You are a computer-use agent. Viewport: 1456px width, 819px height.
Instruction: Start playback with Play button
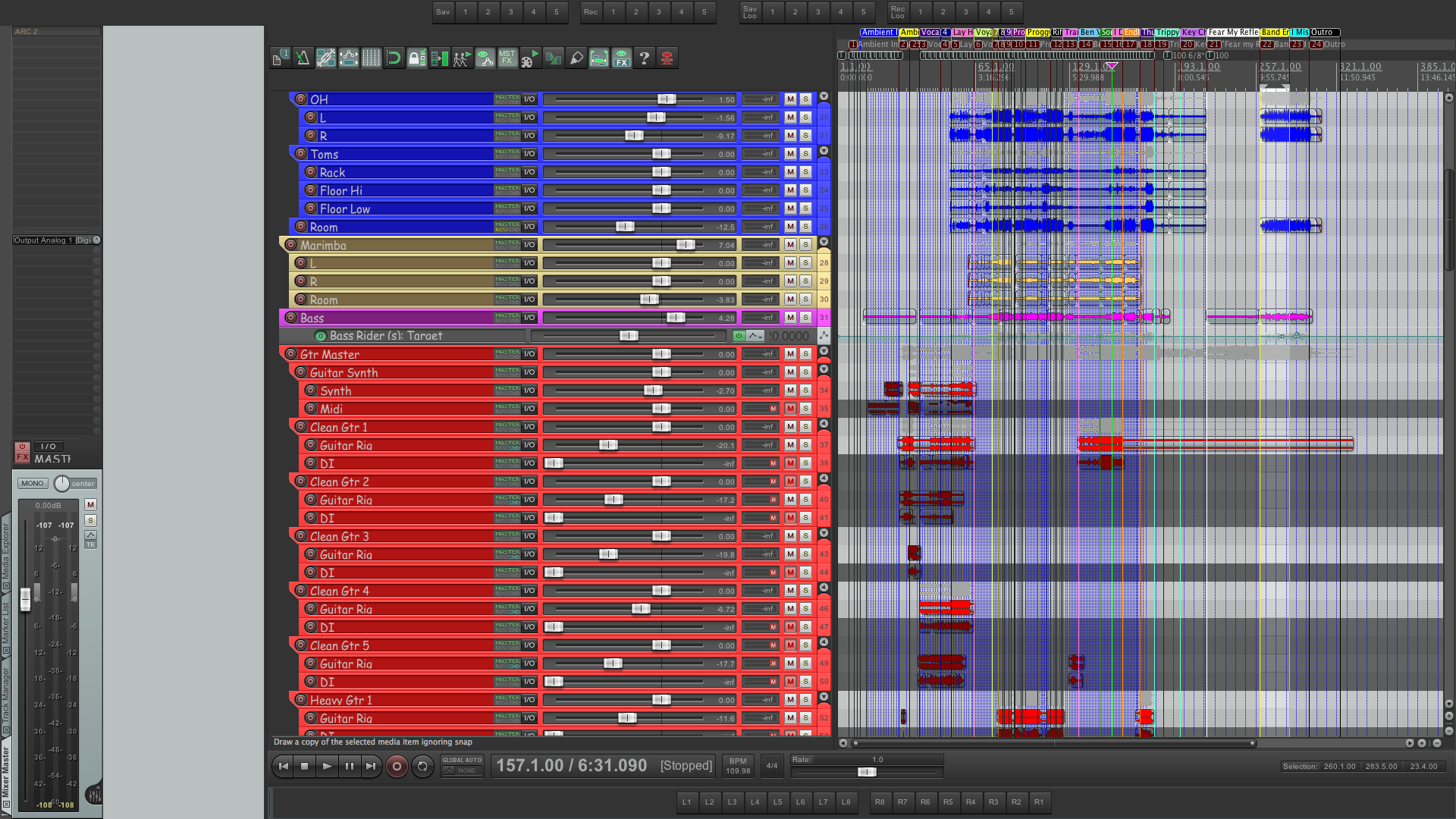[x=327, y=767]
